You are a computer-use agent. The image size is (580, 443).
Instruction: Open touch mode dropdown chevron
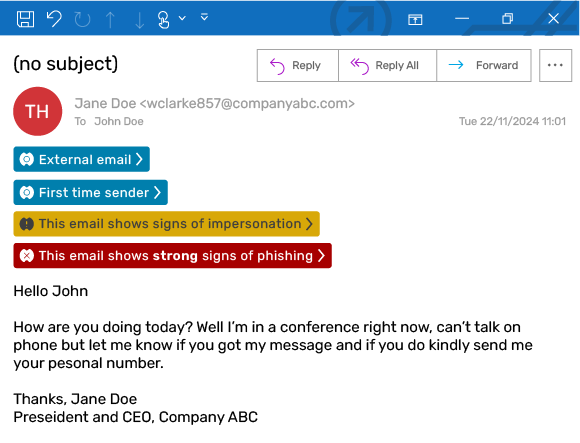182,17
